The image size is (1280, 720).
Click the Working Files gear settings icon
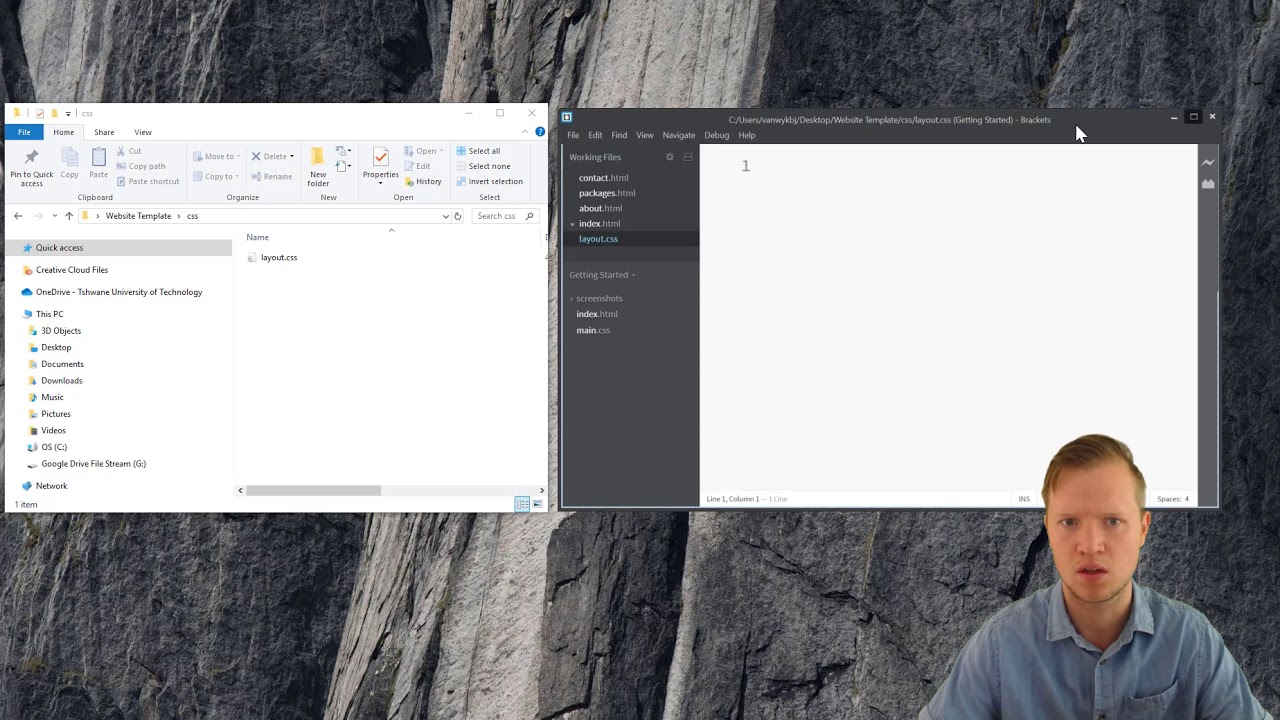tap(670, 157)
